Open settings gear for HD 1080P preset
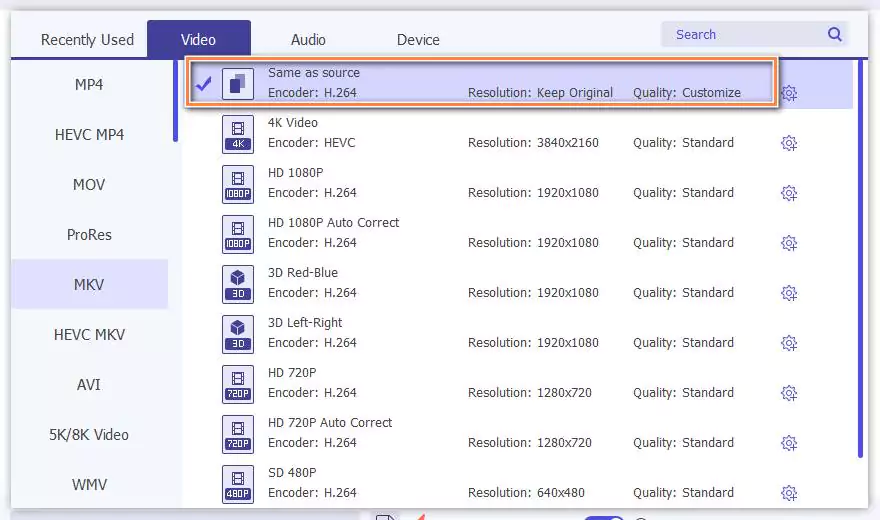Image resolution: width=880 pixels, height=520 pixels. (x=789, y=193)
